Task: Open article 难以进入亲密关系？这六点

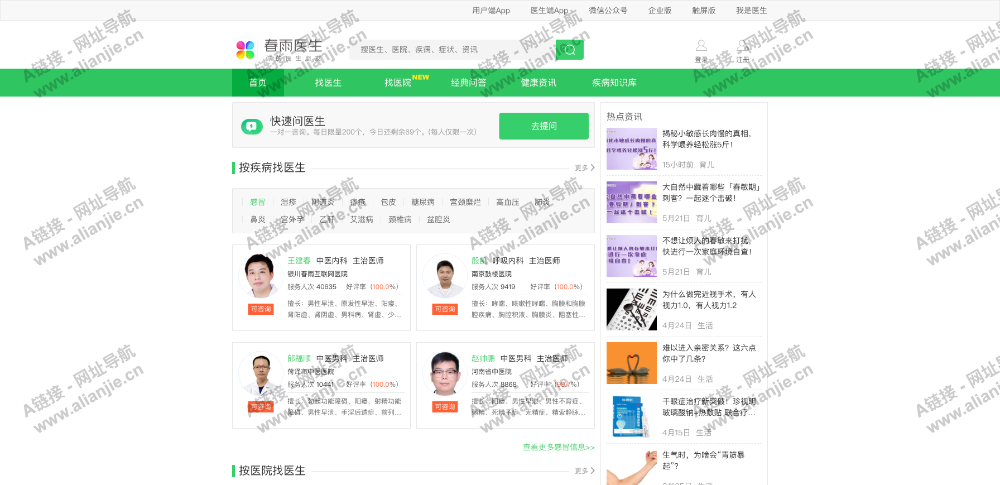Action: (x=709, y=354)
